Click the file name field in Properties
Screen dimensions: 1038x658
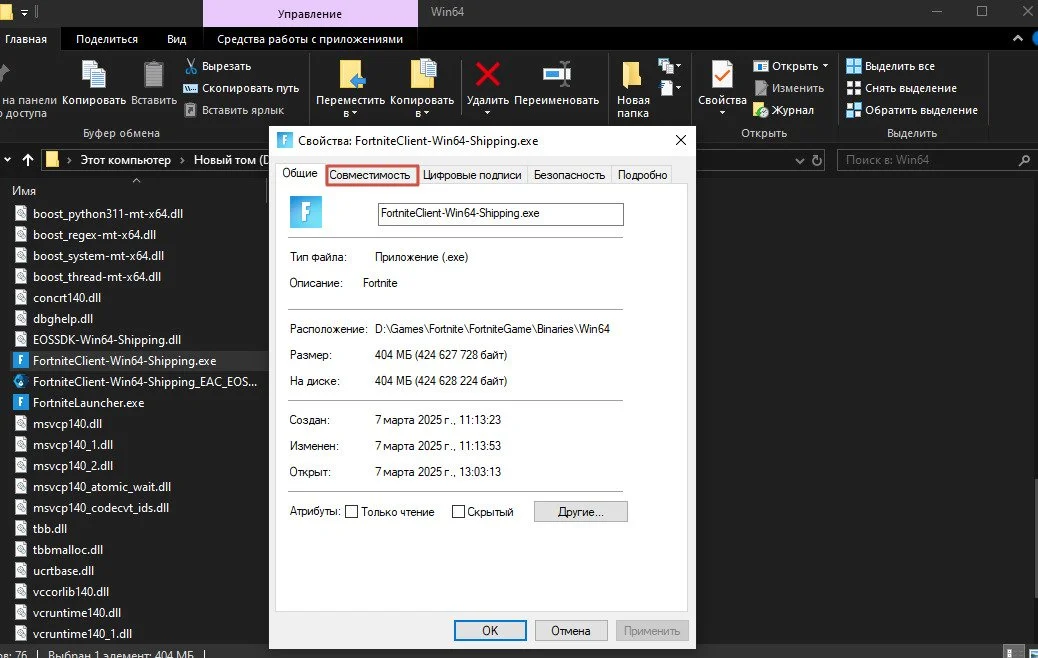tap(500, 214)
